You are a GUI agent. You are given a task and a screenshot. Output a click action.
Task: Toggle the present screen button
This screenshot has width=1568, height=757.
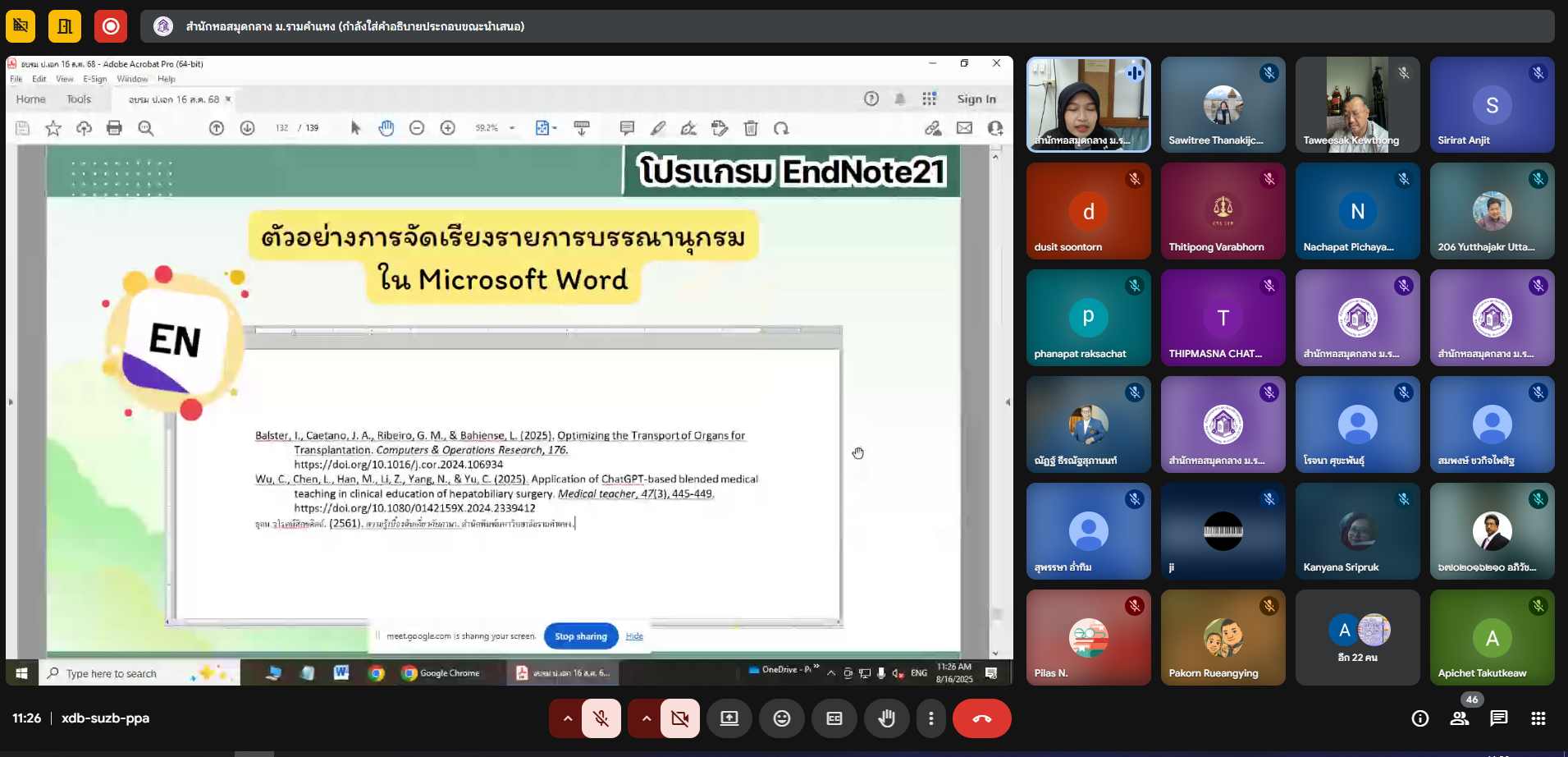click(729, 718)
